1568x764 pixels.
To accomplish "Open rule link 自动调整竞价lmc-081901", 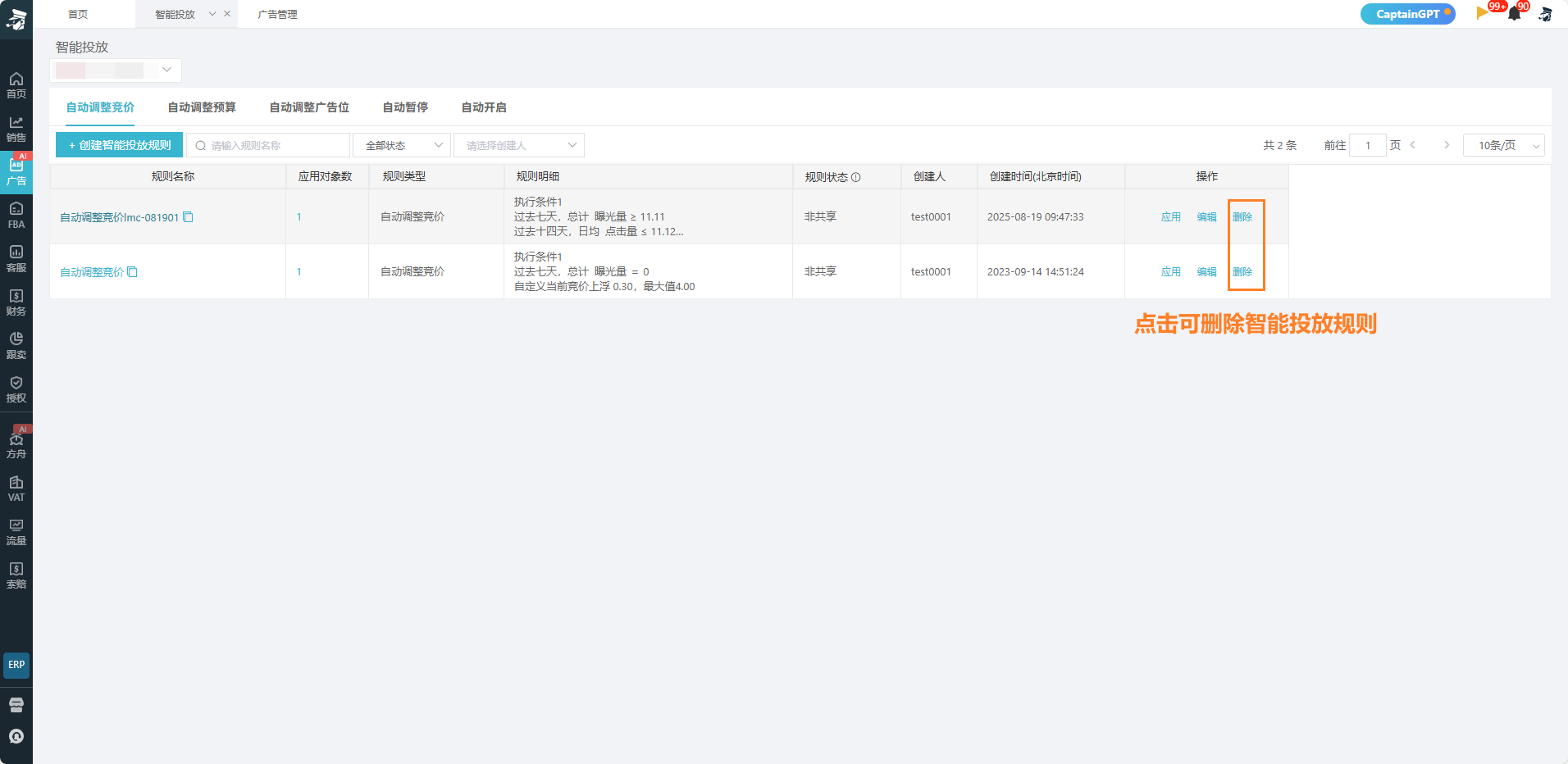I will [119, 217].
